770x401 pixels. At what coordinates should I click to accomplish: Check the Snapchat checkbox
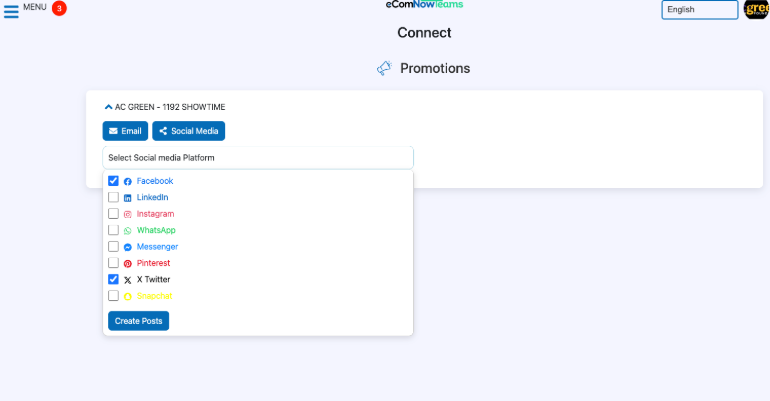[113, 296]
